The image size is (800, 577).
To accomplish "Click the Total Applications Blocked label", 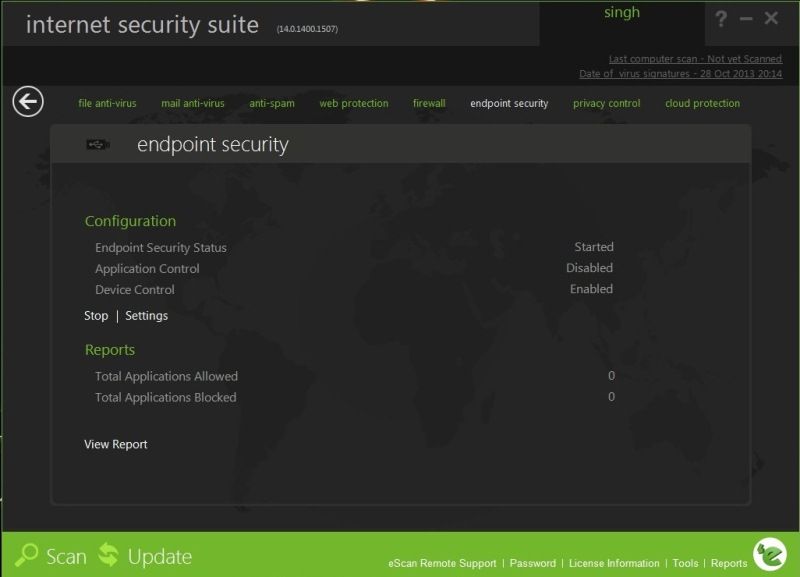I will click(166, 397).
